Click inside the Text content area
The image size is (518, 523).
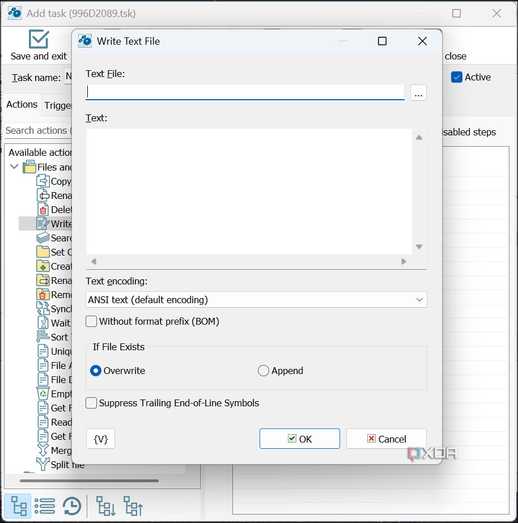(249, 191)
